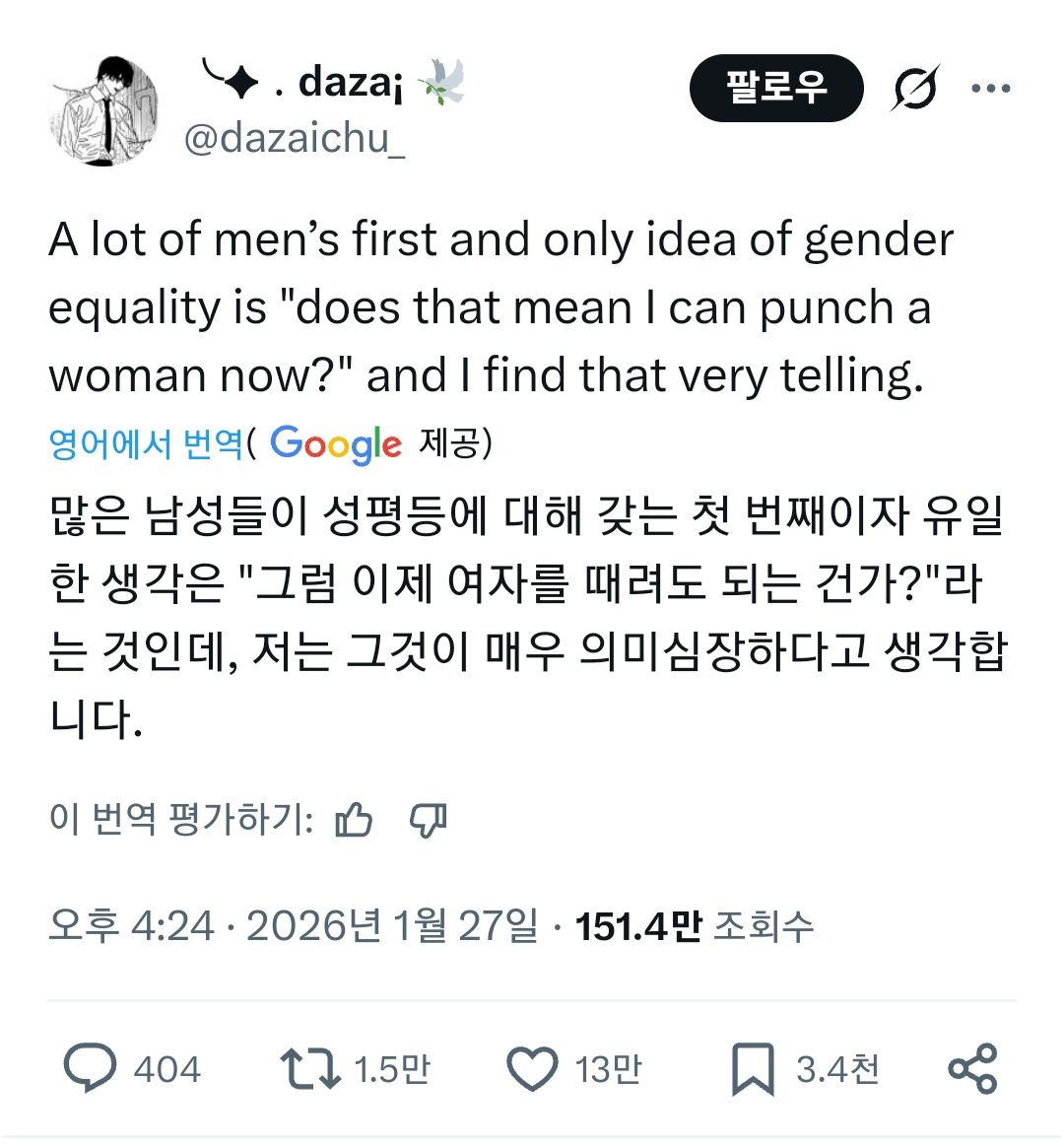Click the 영어에서 번역 translation link

click(x=145, y=444)
